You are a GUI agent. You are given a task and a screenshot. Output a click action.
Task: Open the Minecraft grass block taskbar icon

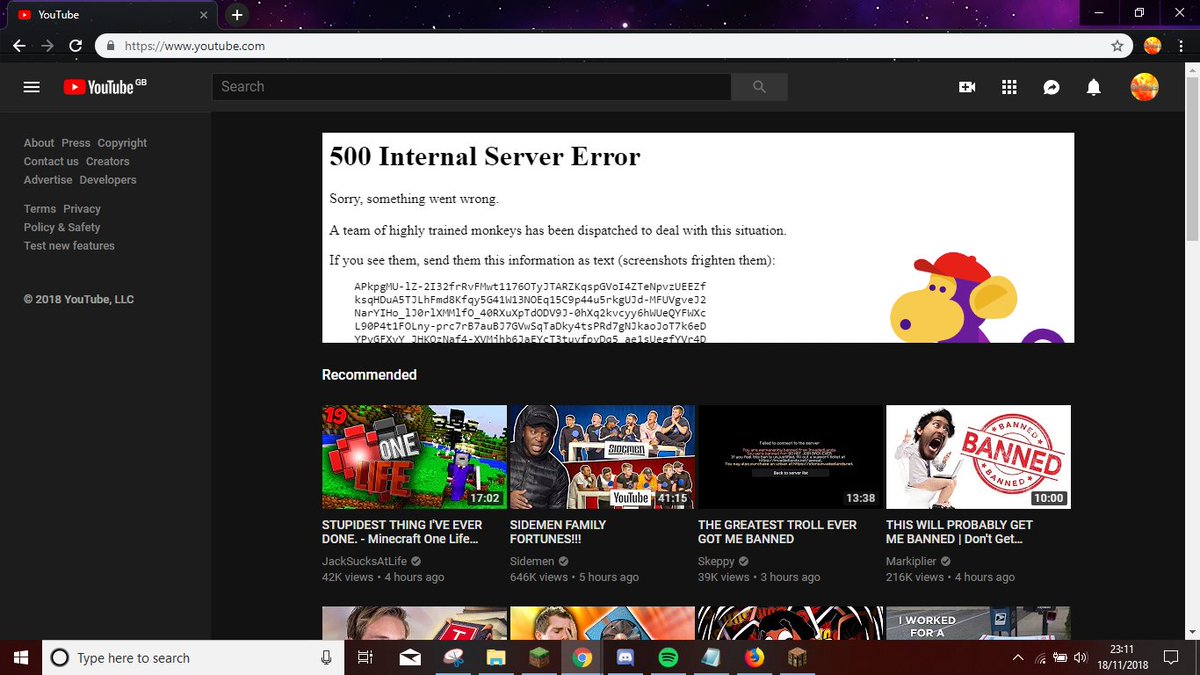pyautogui.click(x=539, y=657)
